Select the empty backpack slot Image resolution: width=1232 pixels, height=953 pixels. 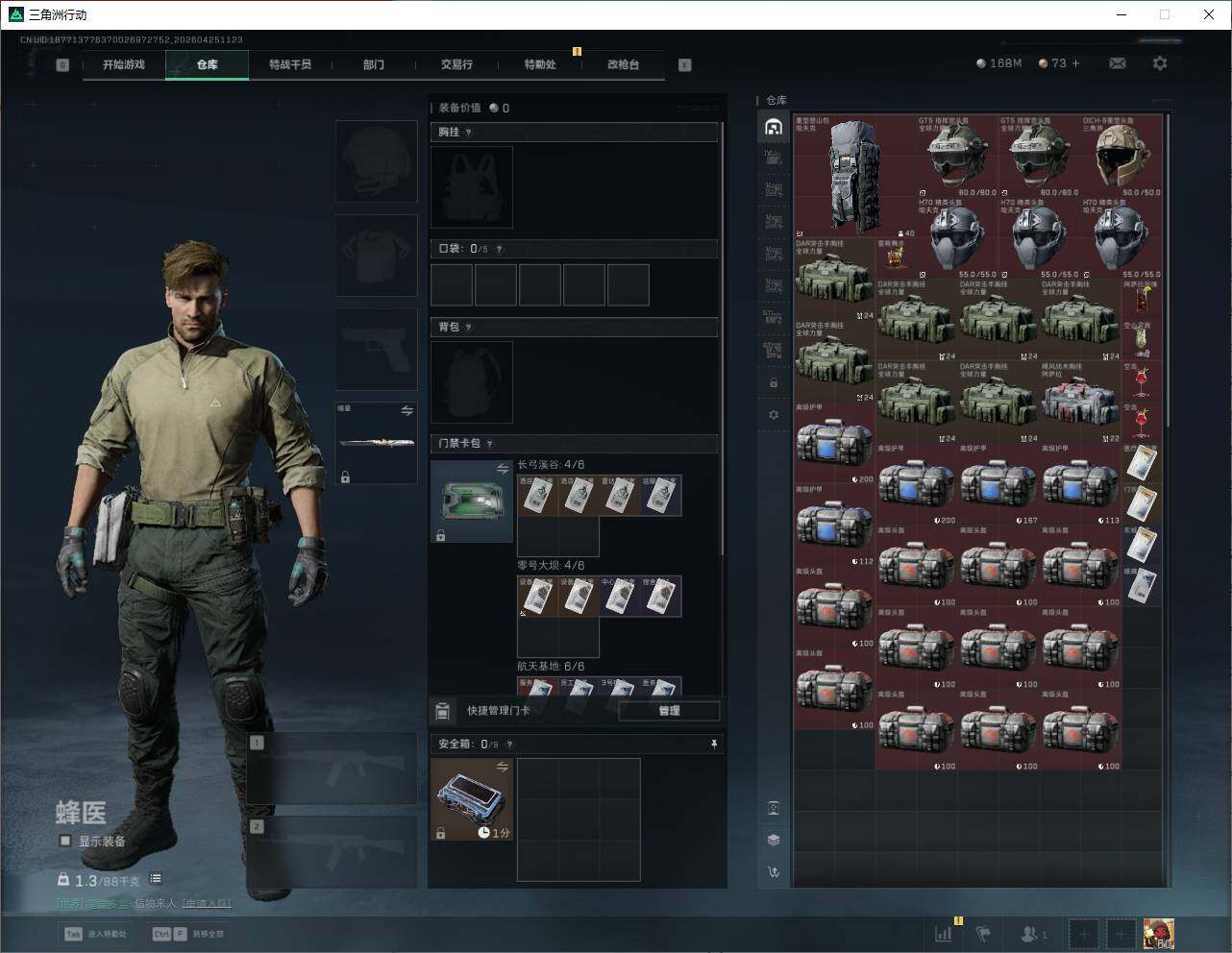[x=472, y=382]
